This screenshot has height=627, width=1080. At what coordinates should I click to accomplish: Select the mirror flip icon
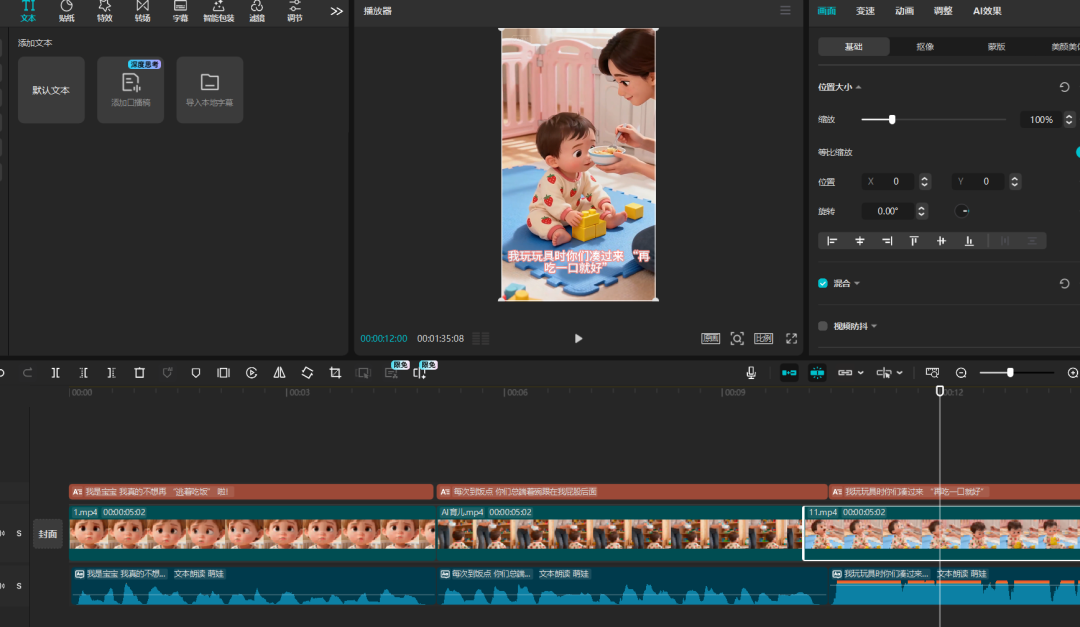(x=279, y=373)
